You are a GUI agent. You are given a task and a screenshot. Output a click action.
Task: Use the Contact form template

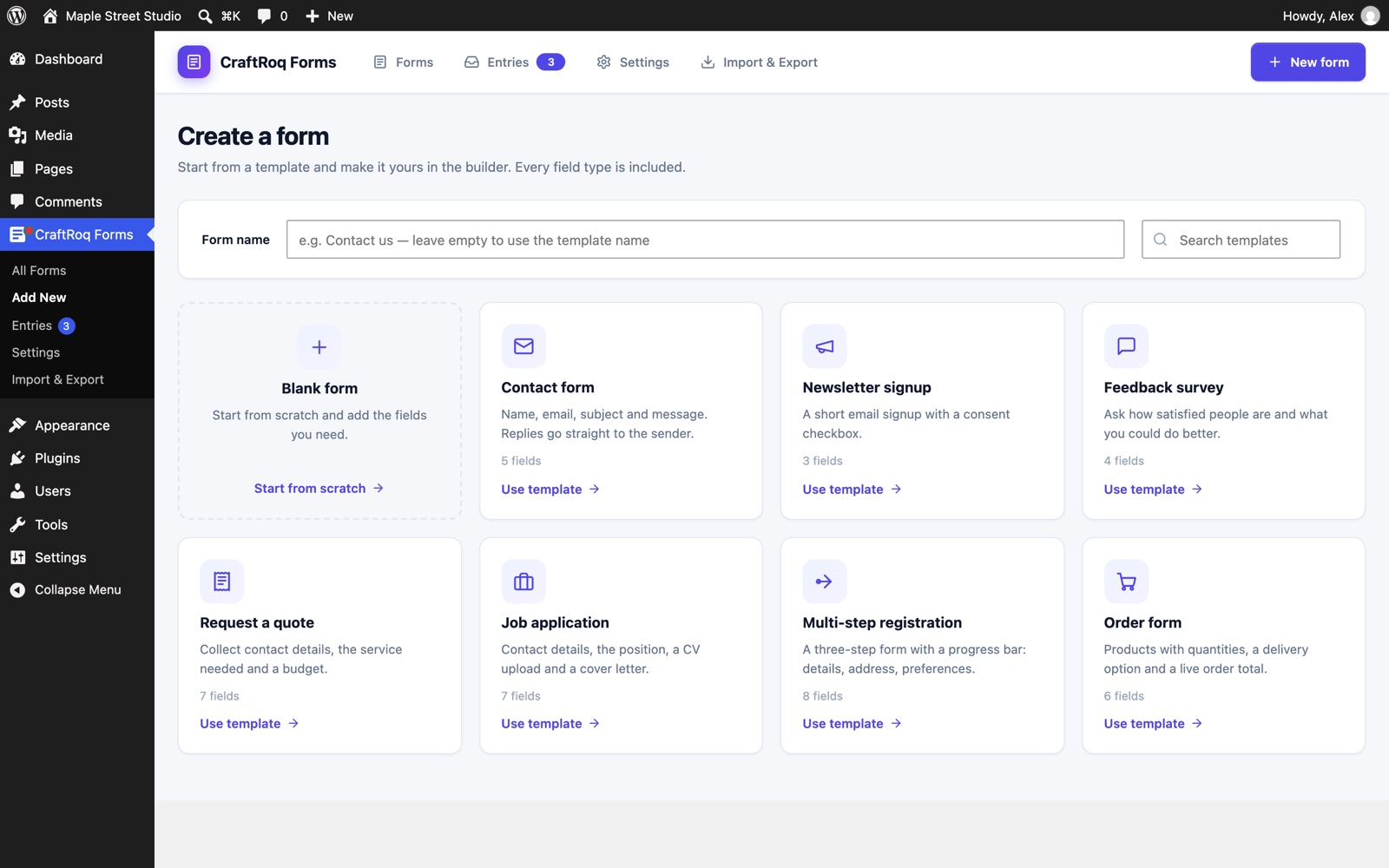(550, 490)
